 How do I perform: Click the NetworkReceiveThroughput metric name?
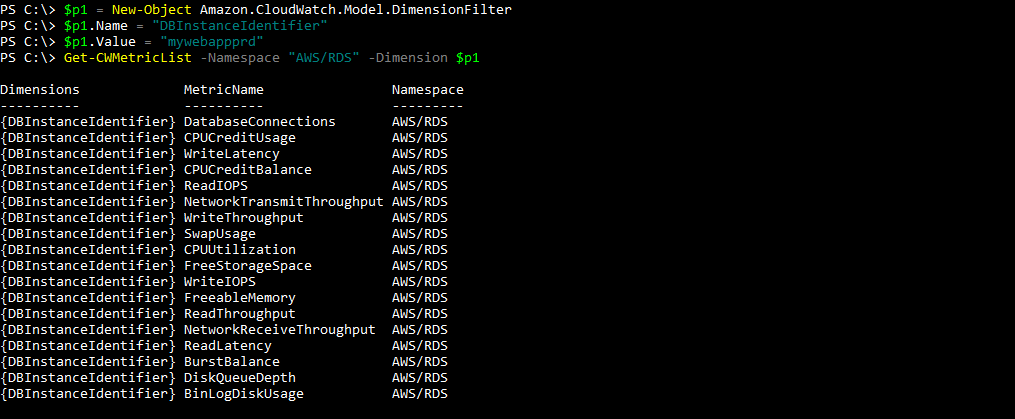click(x=280, y=330)
